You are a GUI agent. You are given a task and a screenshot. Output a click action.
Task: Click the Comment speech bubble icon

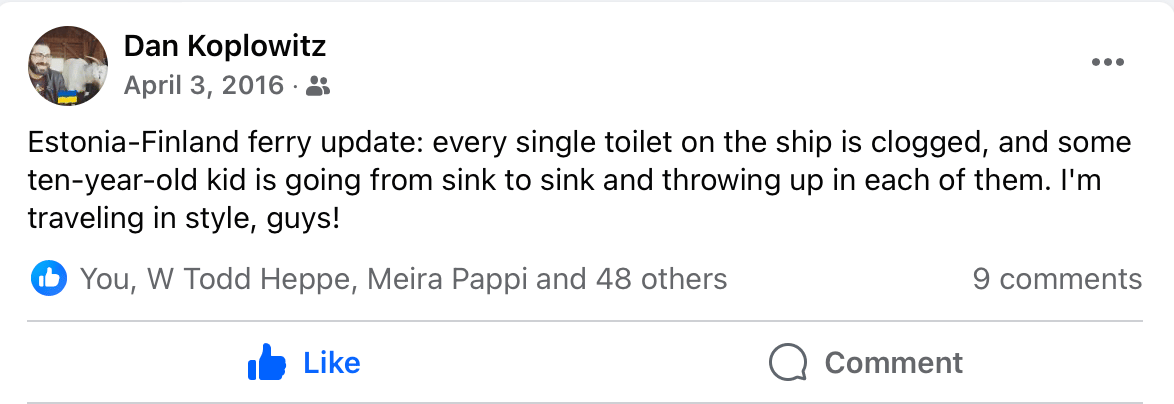click(788, 362)
